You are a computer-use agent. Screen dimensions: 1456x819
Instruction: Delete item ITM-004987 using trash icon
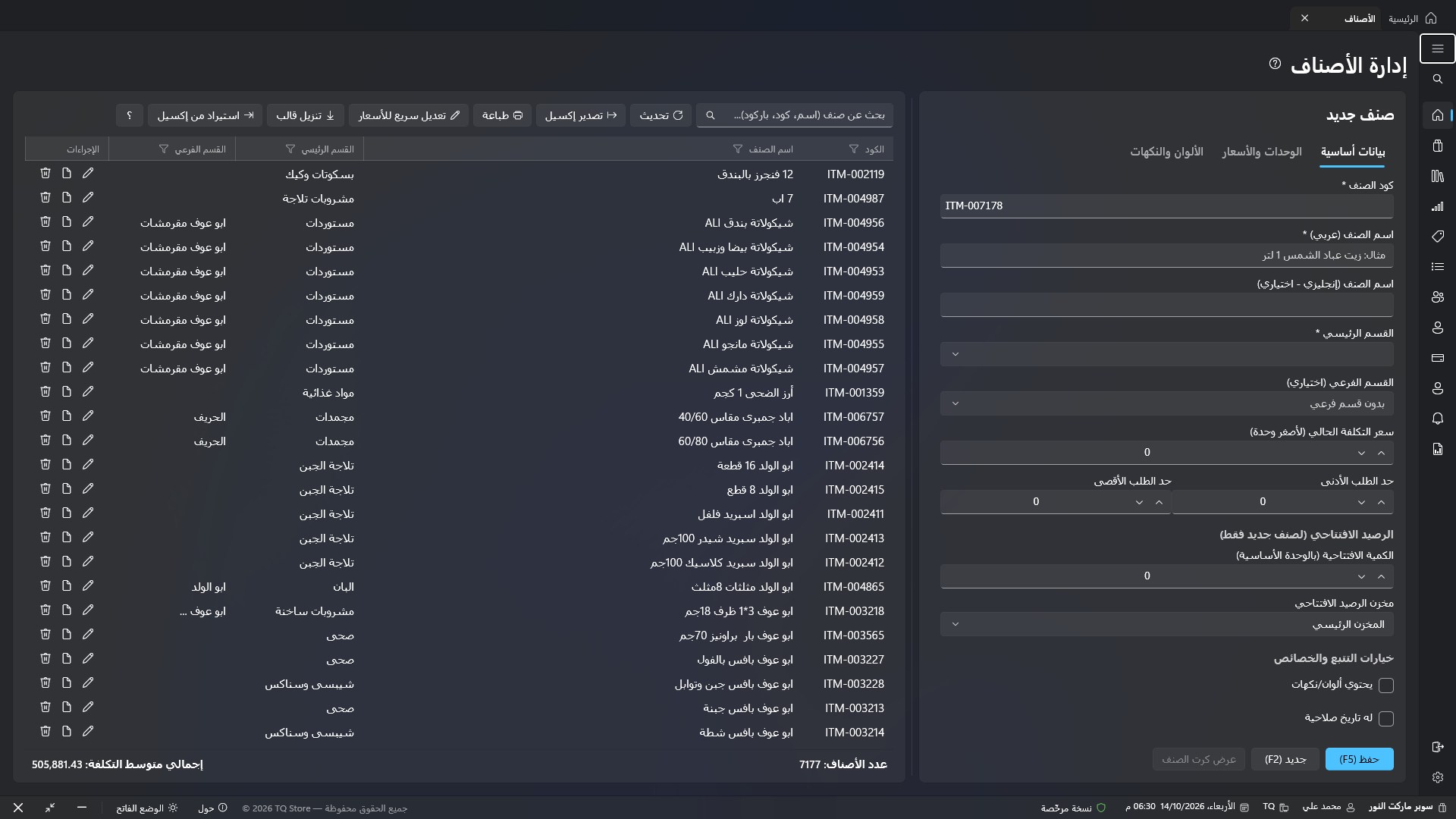[45, 198]
